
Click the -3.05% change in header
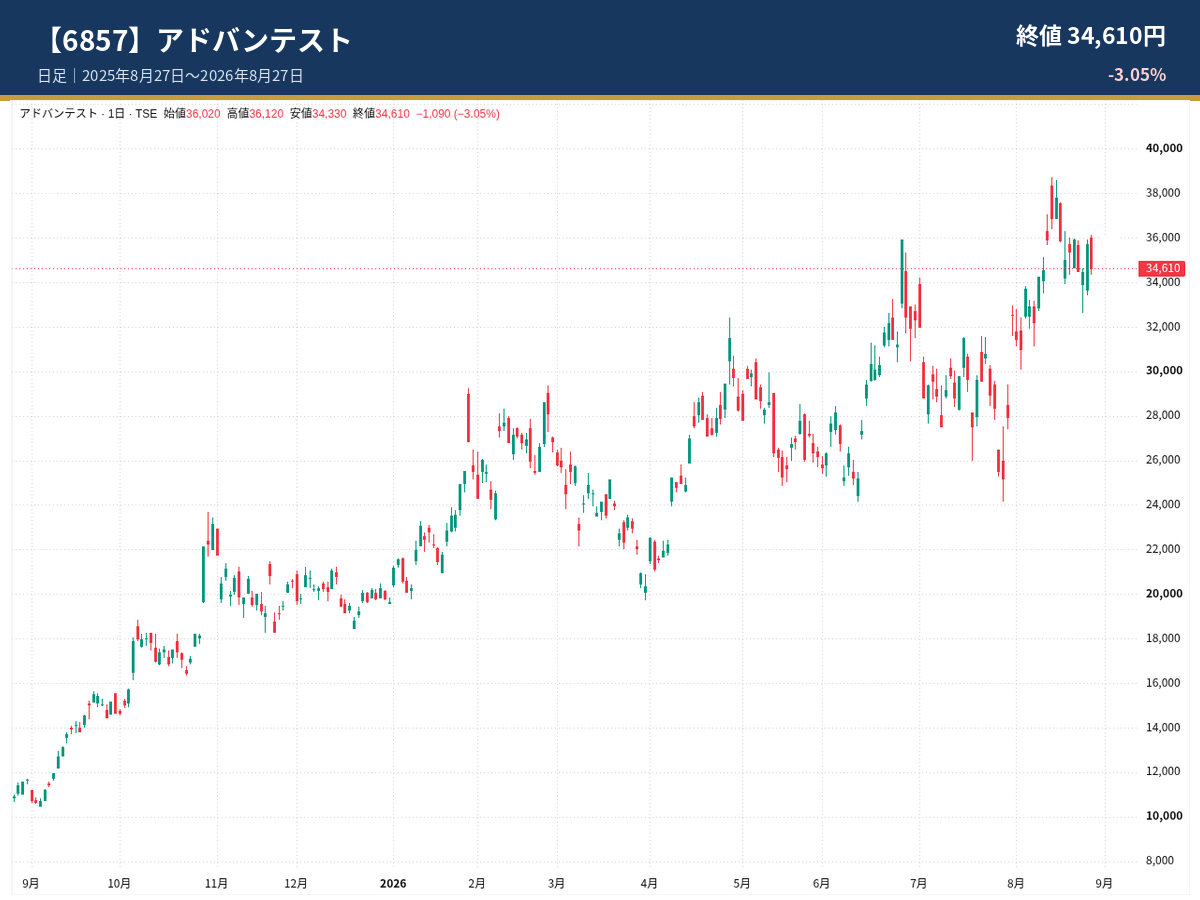(x=1137, y=75)
